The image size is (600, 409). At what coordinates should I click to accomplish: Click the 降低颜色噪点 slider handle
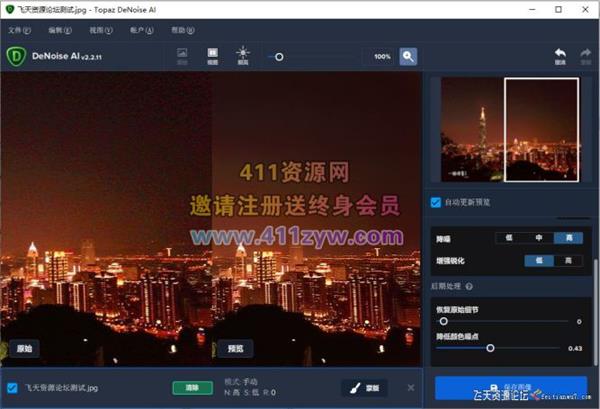click(x=490, y=348)
